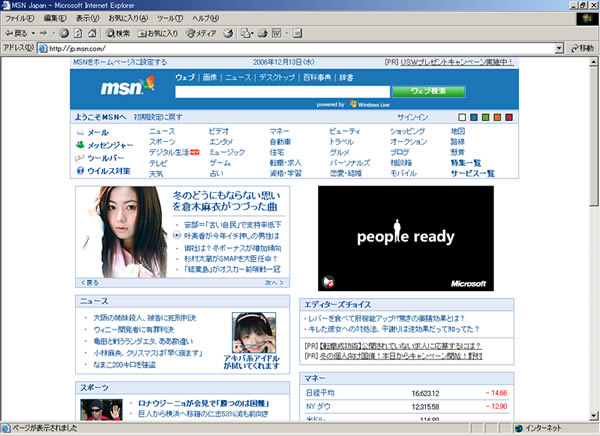Open the ファイル menu
Image resolution: width=600 pixels, height=436 pixels.
point(20,18)
